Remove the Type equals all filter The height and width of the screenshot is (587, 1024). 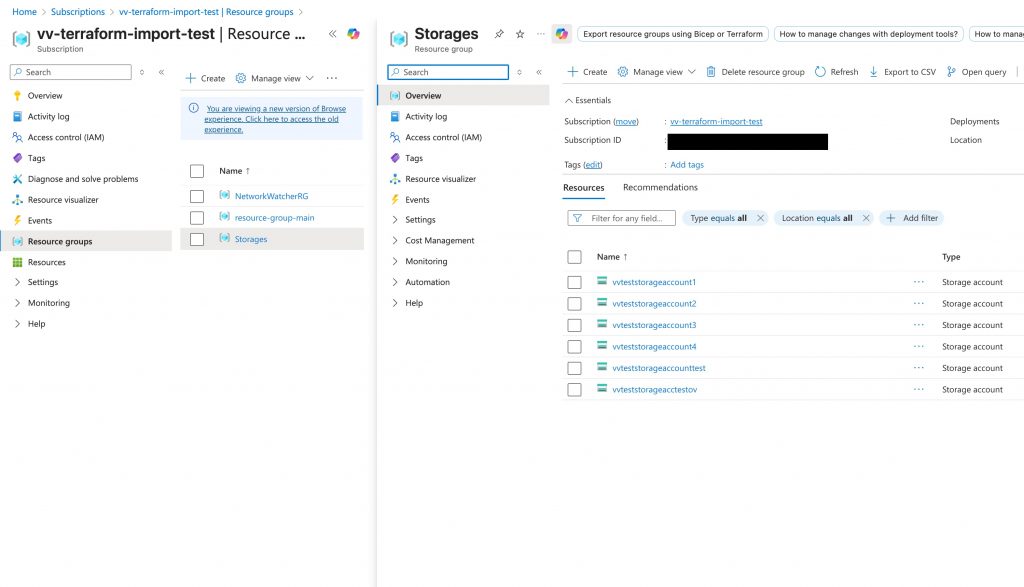click(x=760, y=218)
